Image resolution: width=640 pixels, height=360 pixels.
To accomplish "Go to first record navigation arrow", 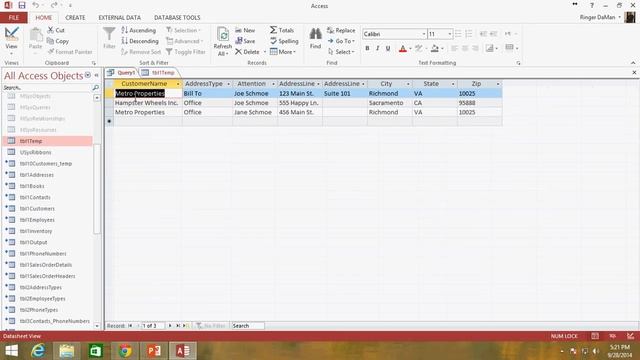I will pyautogui.click(x=130, y=326).
